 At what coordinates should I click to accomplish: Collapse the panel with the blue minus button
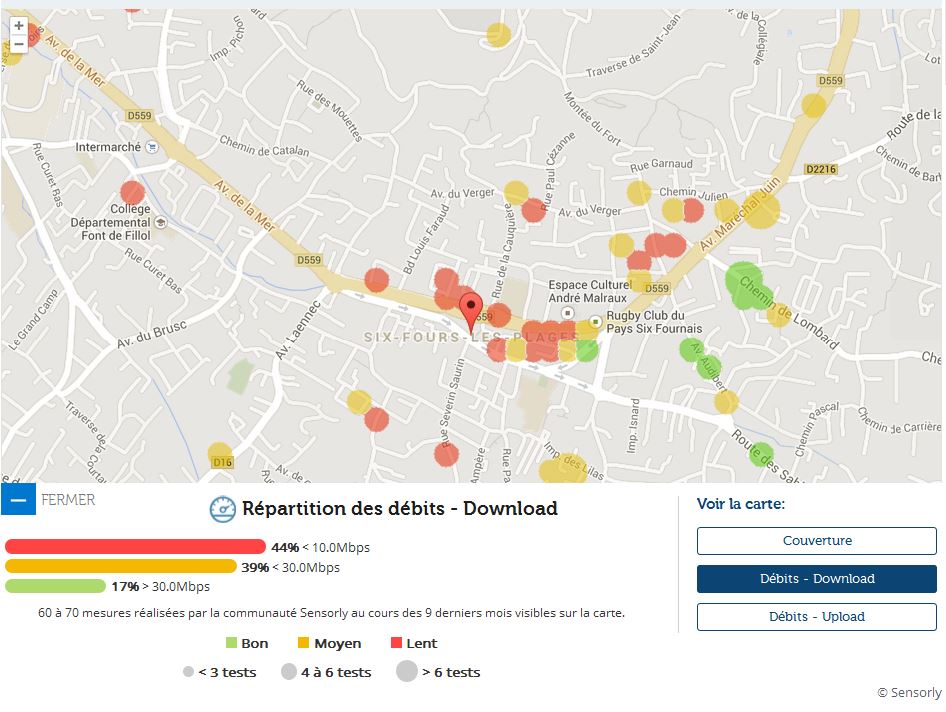(x=18, y=499)
